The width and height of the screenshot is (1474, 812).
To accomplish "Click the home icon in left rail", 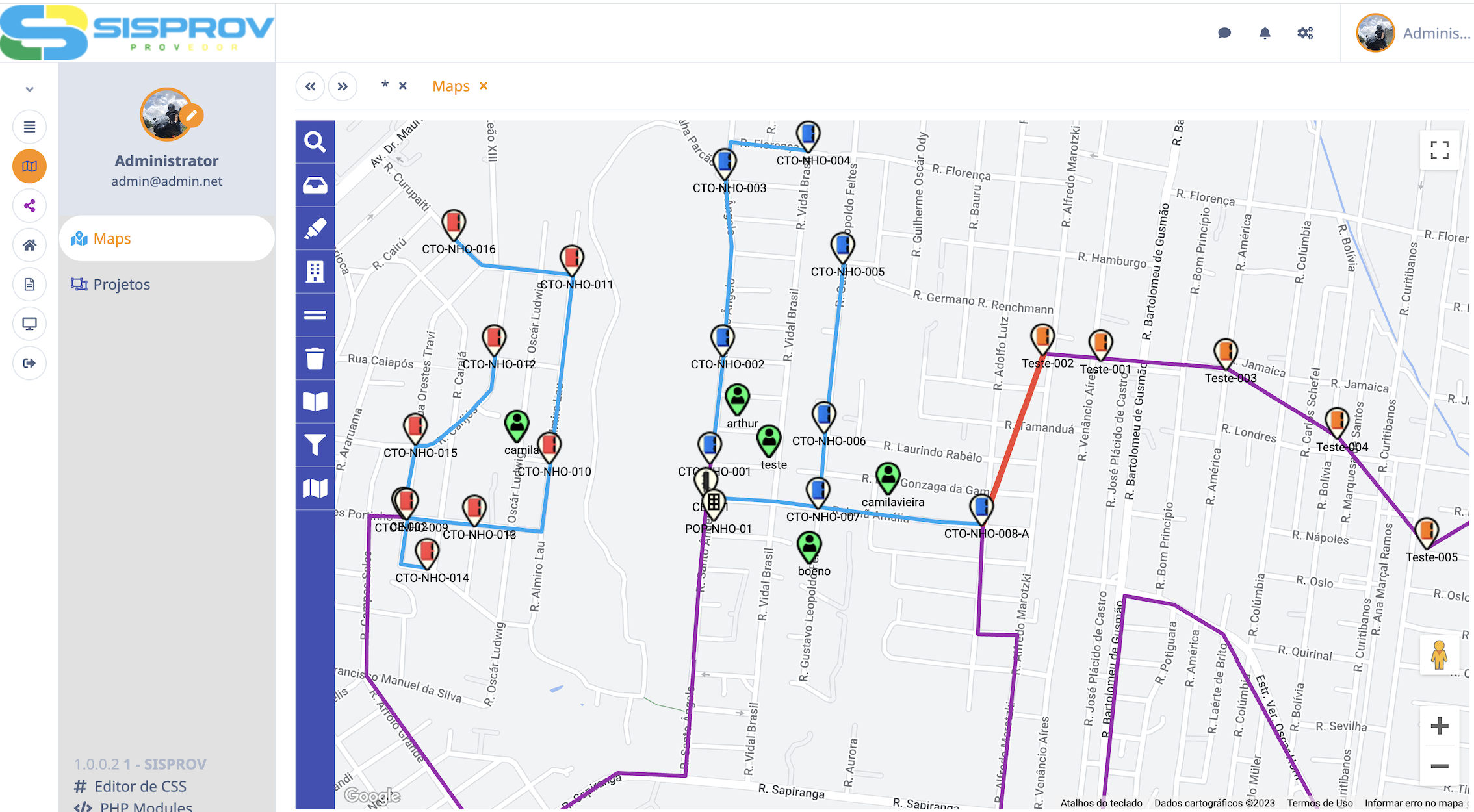I will pos(29,245).
